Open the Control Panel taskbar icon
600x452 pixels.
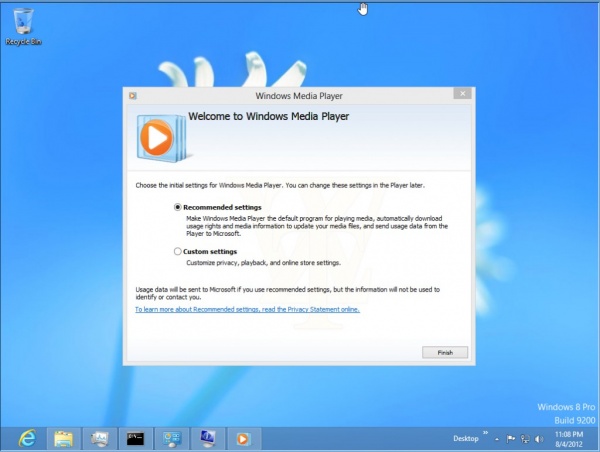(171, 439)
